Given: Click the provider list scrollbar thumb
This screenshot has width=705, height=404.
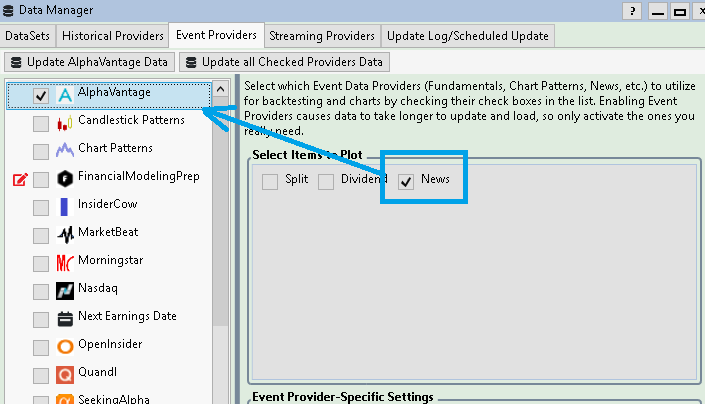Looking at the screenshot, I should tap(220, 211).
